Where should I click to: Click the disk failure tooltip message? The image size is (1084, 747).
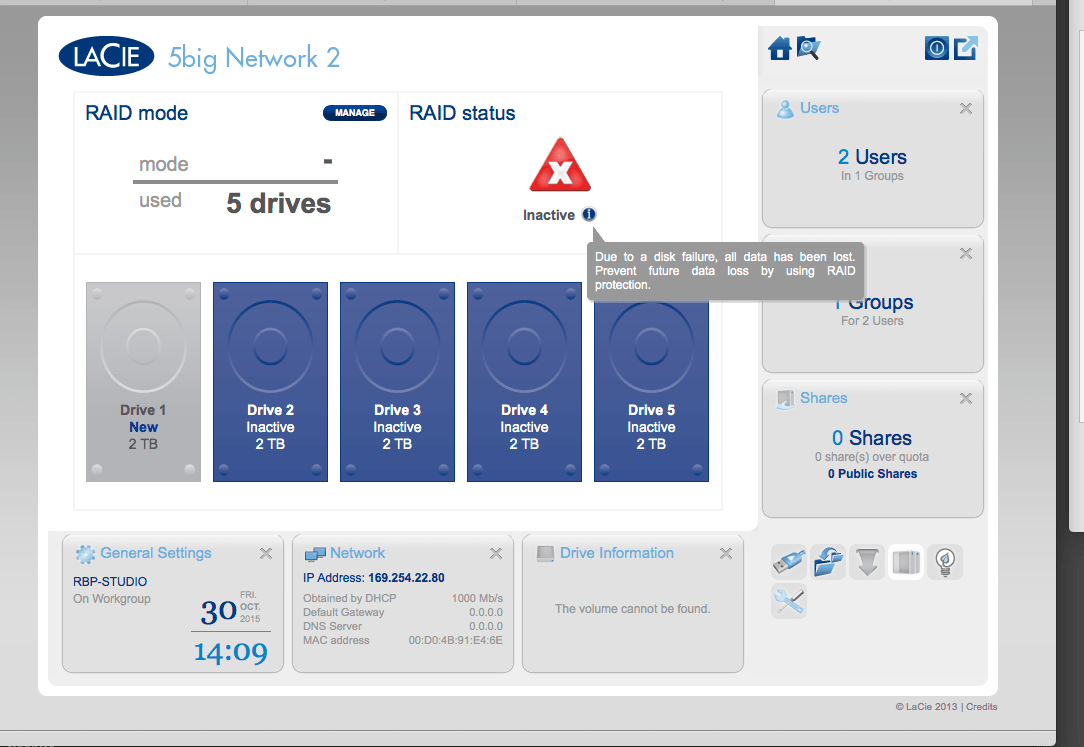725,271
